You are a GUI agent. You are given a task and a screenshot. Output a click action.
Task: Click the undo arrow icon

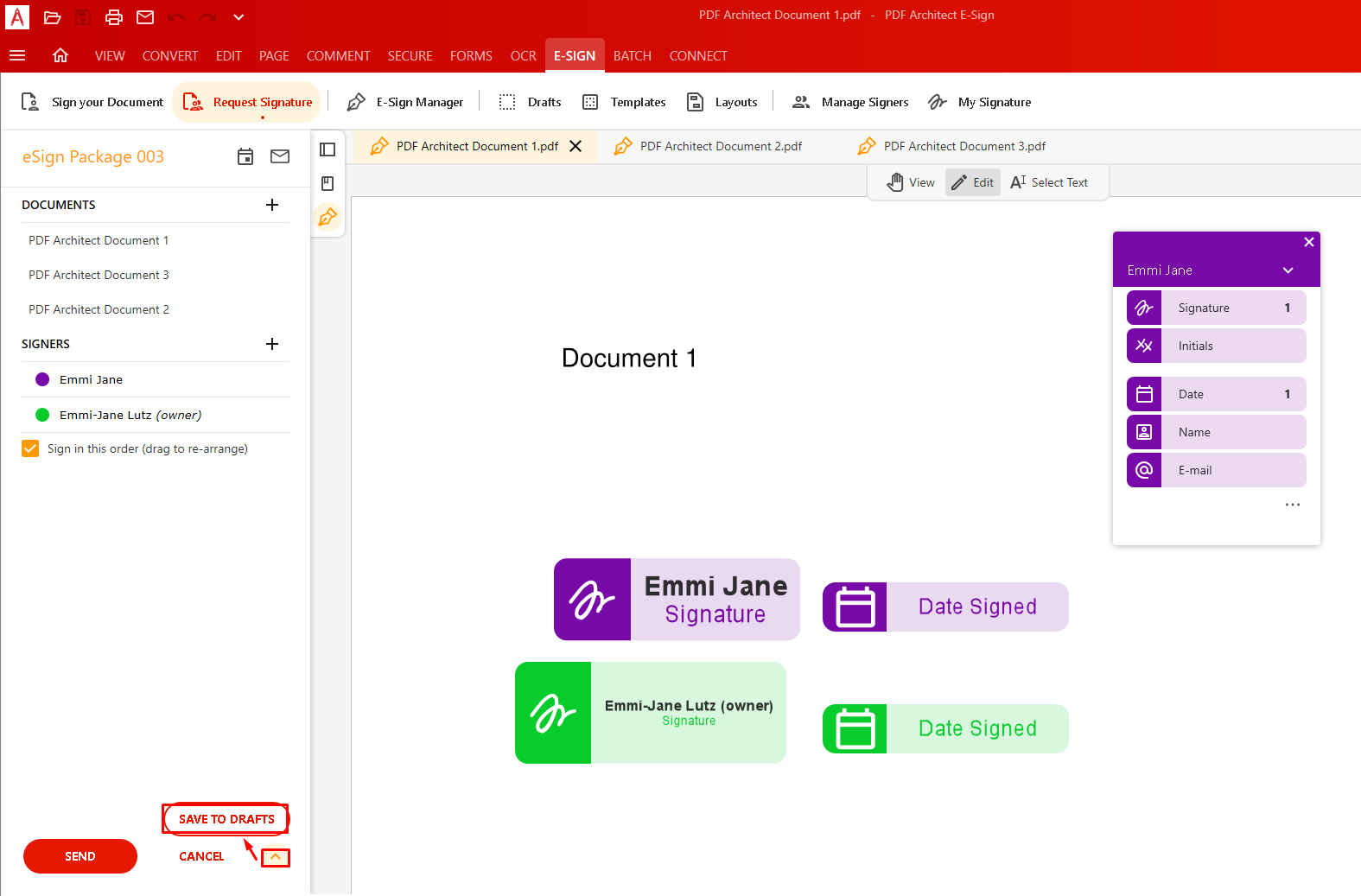click(x=176, y=17)
